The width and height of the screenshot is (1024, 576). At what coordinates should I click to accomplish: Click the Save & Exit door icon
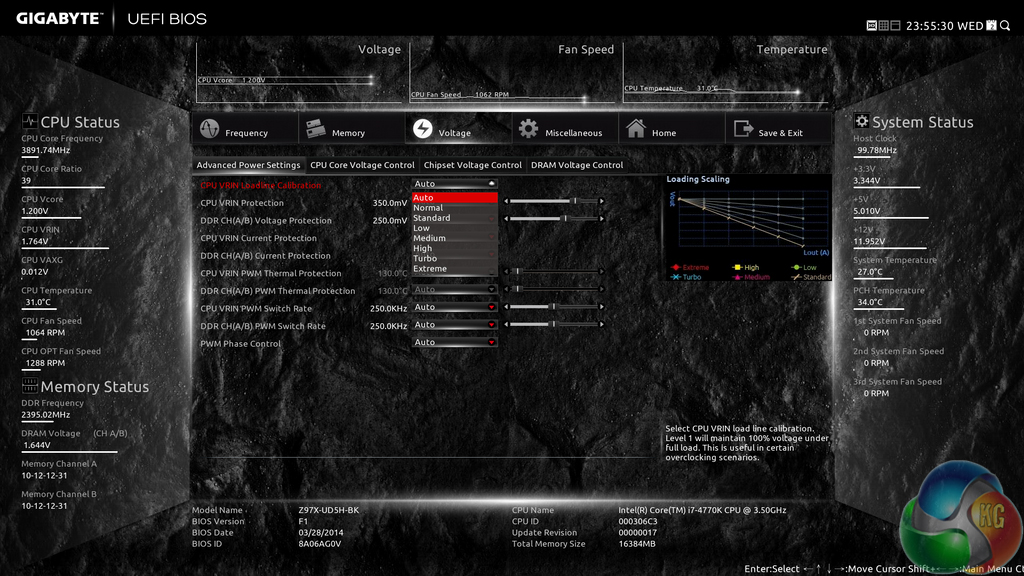pyautogui.click(x=743, y=130)
